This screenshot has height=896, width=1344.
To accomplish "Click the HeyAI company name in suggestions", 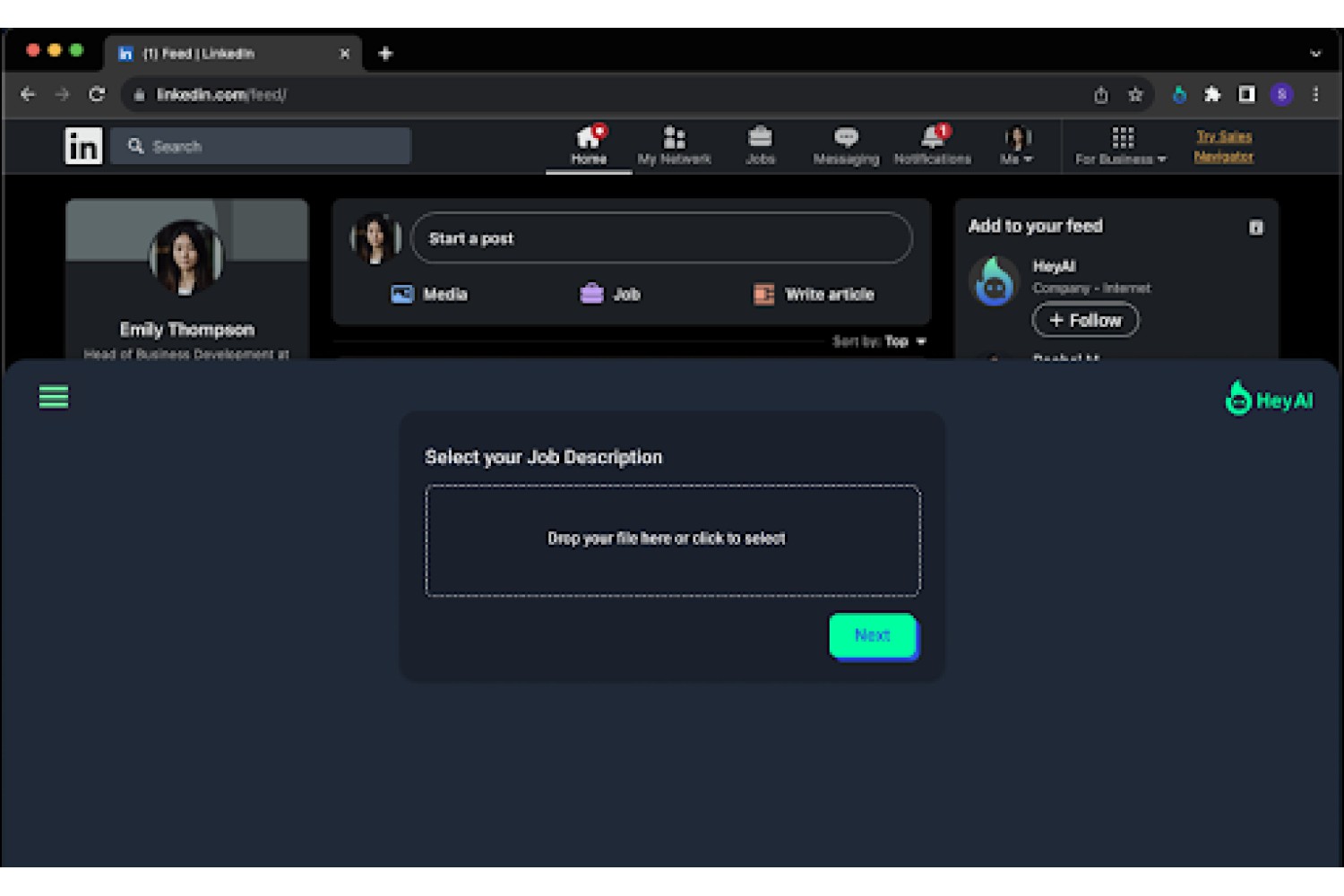I will [x=1054, y=266].
